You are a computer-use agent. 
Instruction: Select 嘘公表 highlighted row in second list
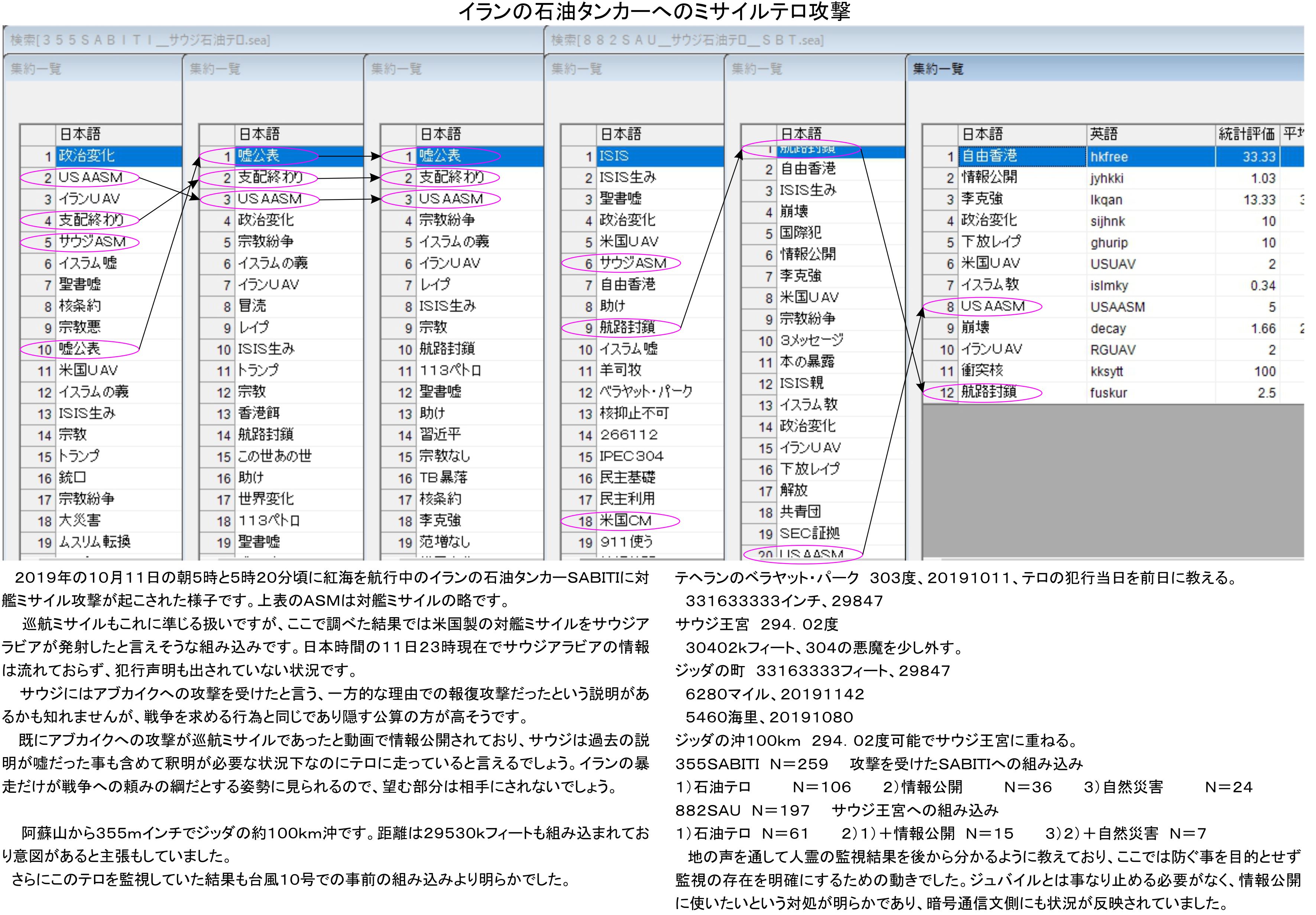click(x=258, y=156)
